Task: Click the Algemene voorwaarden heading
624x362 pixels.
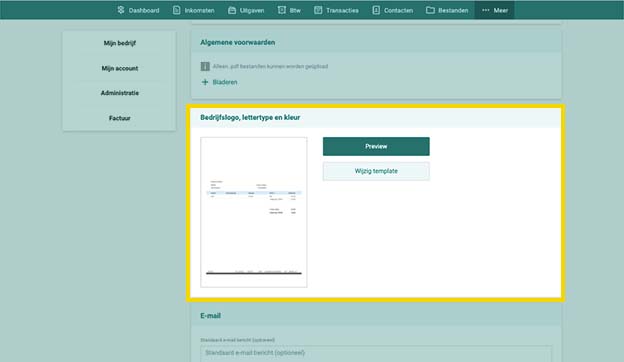Action: (x=238, y=42)
